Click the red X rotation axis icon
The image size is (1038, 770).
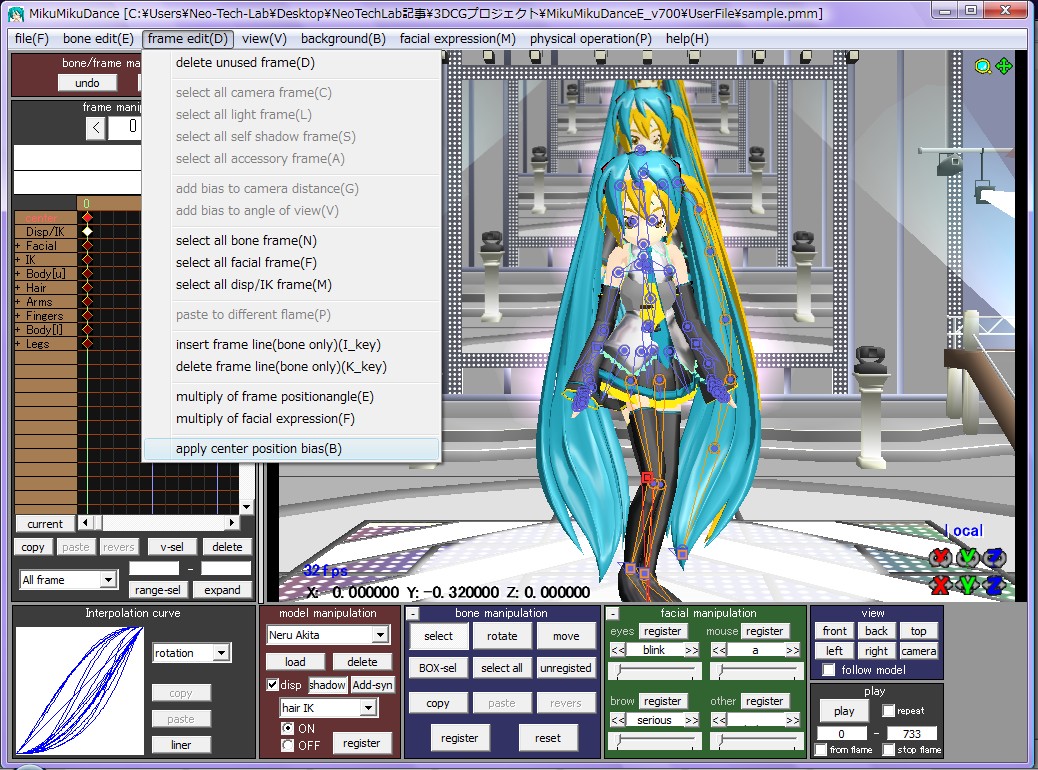941,558
